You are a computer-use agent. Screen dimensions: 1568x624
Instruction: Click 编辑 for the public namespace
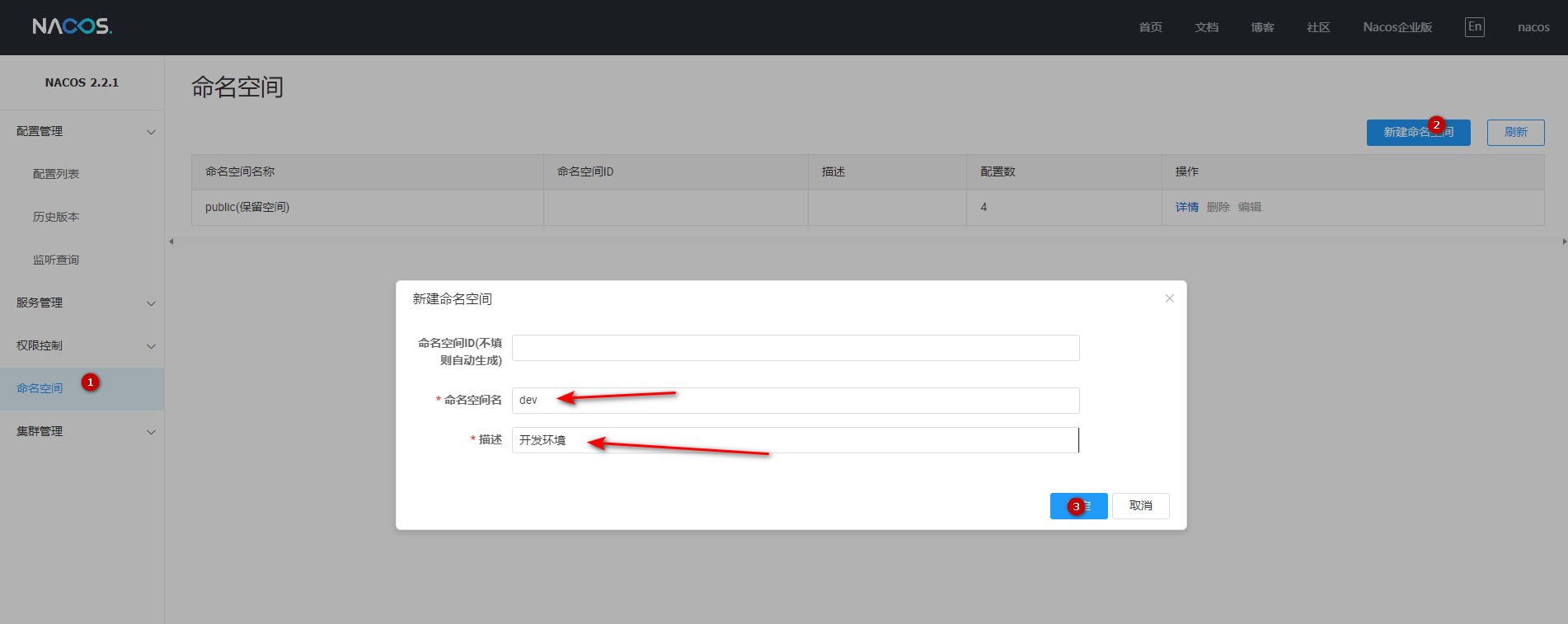coord(1250,207)
